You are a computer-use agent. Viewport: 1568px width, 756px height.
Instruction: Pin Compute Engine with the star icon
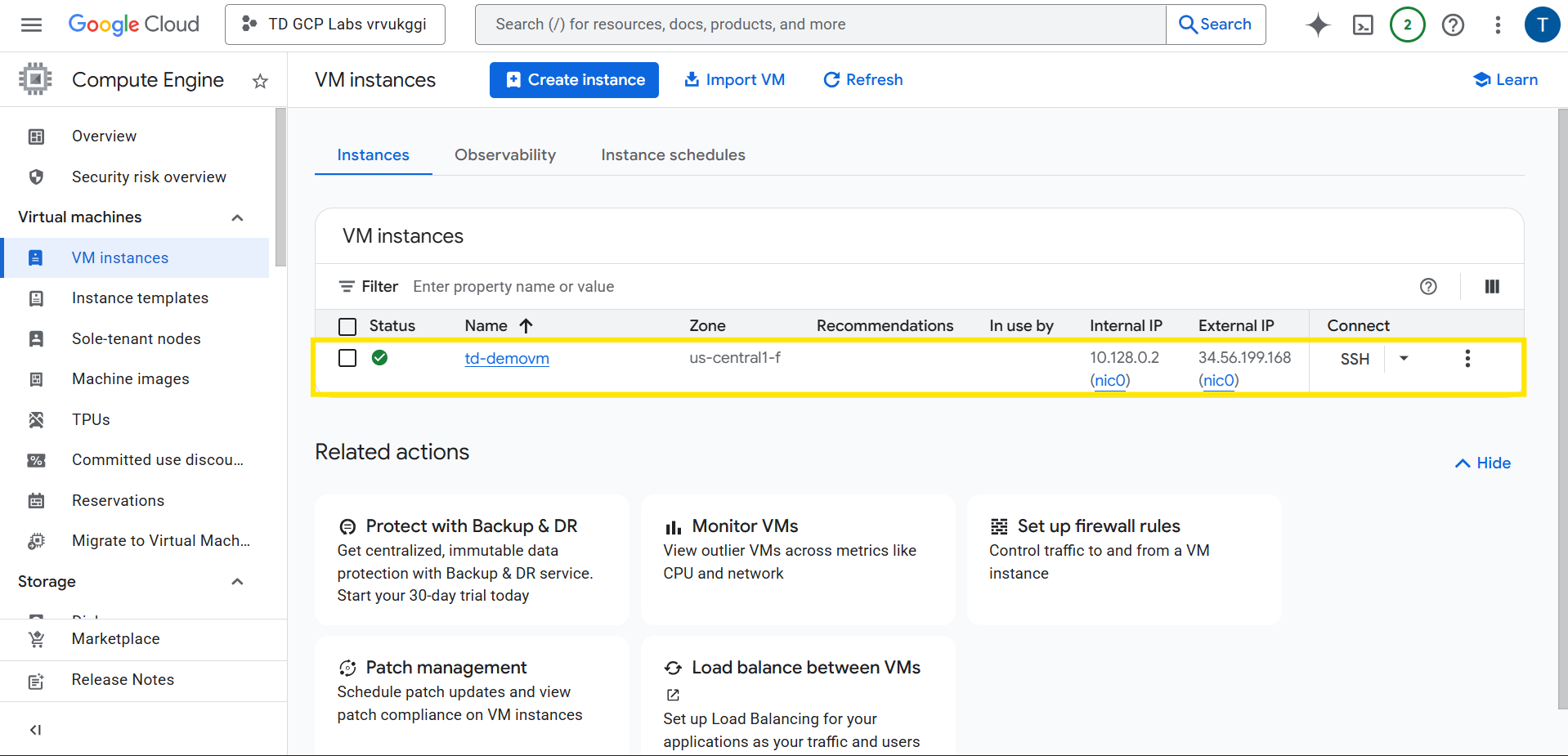coord(260,81)
